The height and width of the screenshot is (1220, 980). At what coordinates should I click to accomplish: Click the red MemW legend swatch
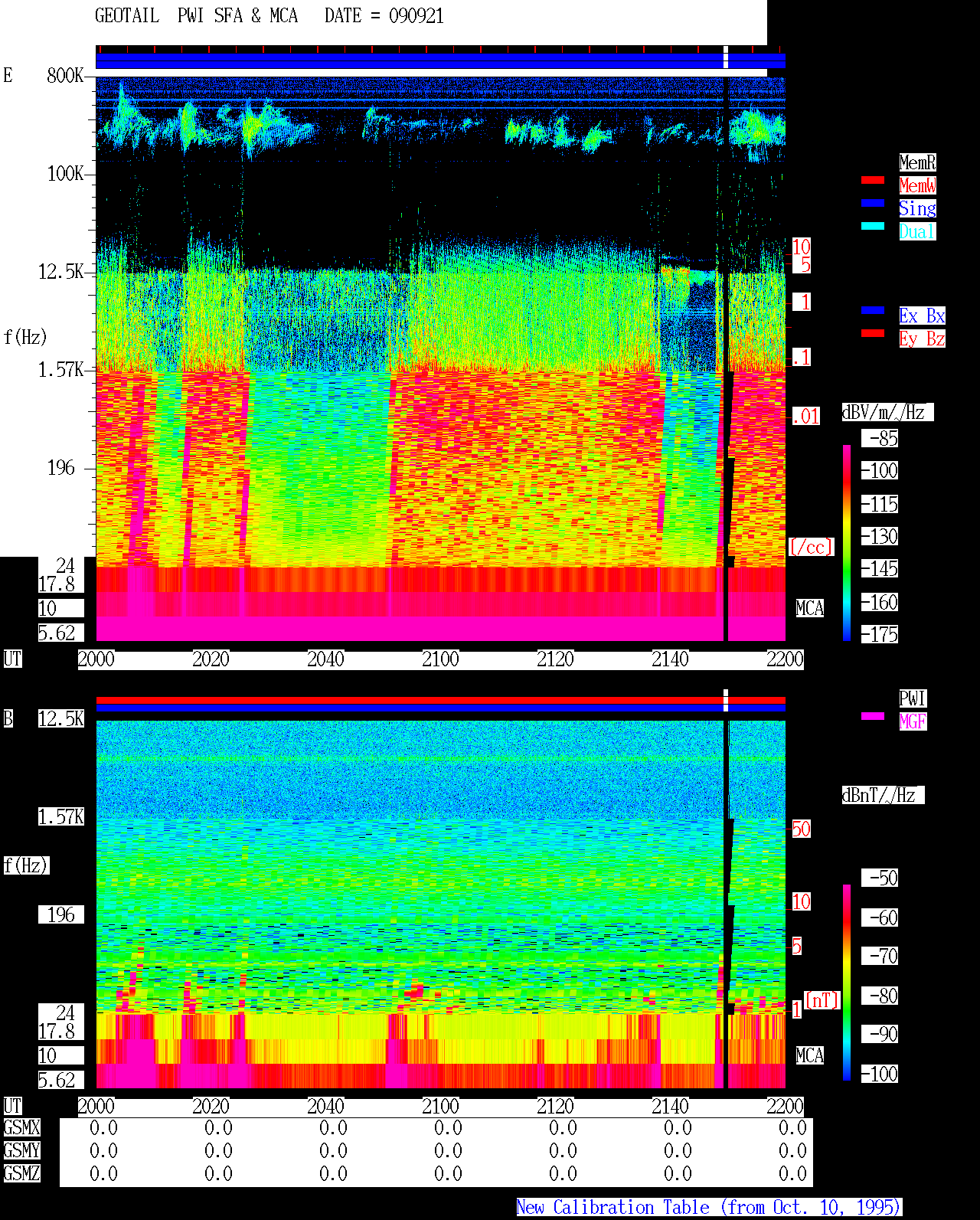pyautogui.click(x=873, y=180)
